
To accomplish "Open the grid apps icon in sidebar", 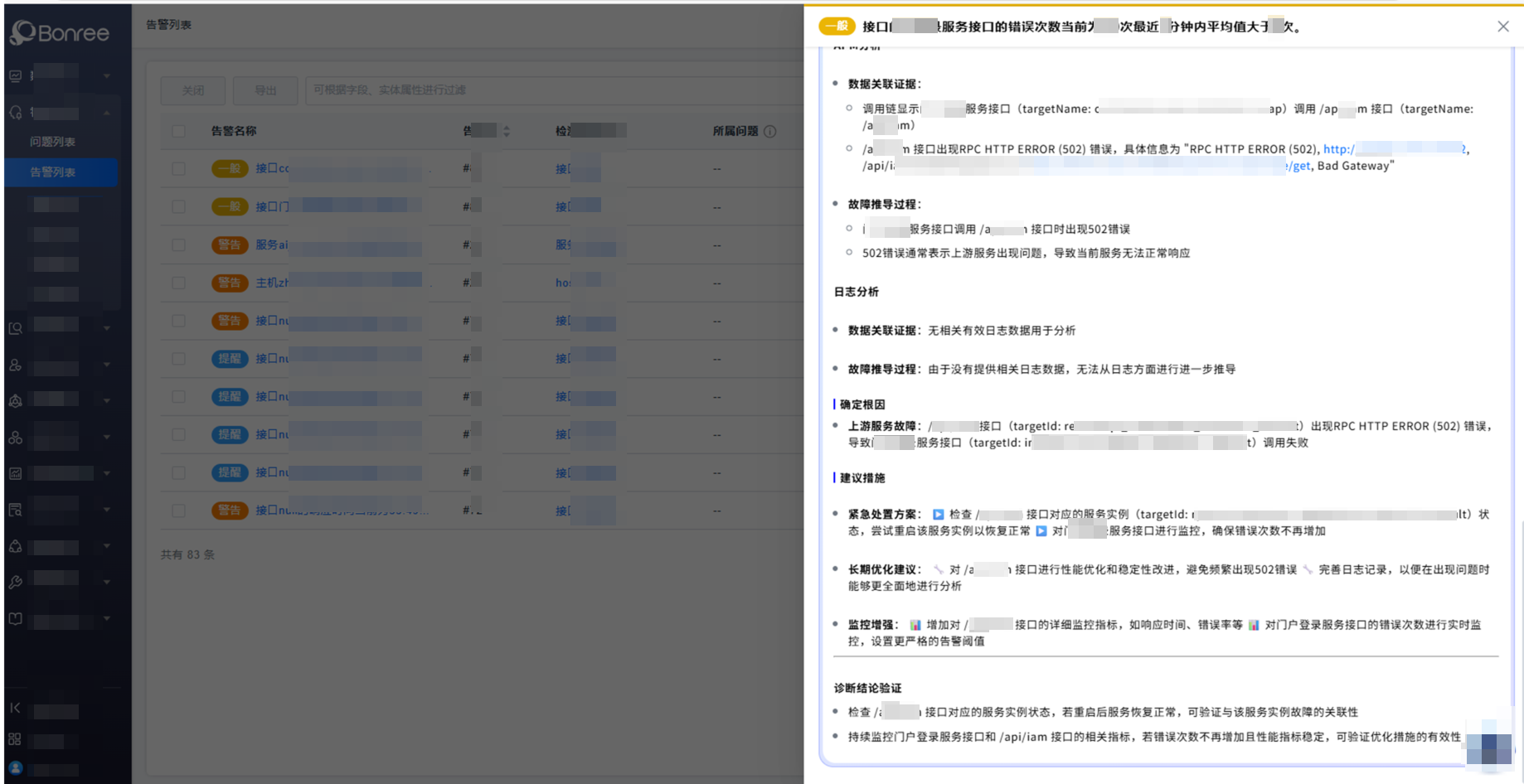I will pos(15,738).
